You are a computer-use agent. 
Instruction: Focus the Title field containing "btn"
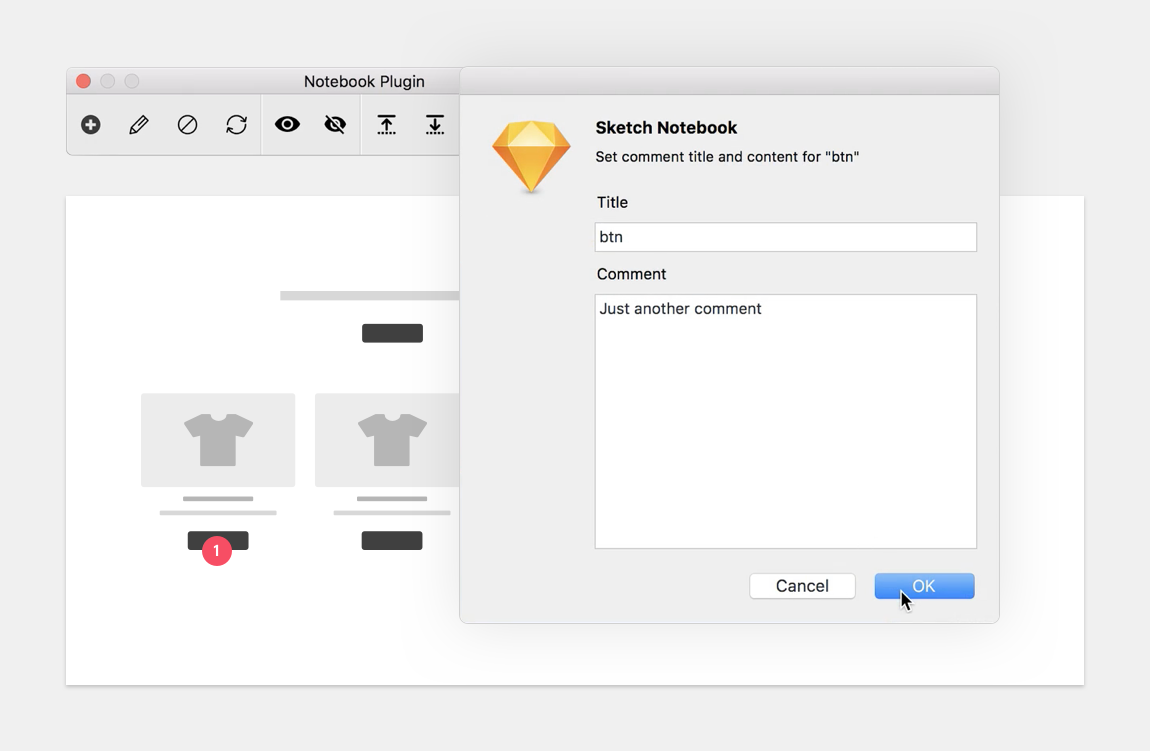point(785,237)
